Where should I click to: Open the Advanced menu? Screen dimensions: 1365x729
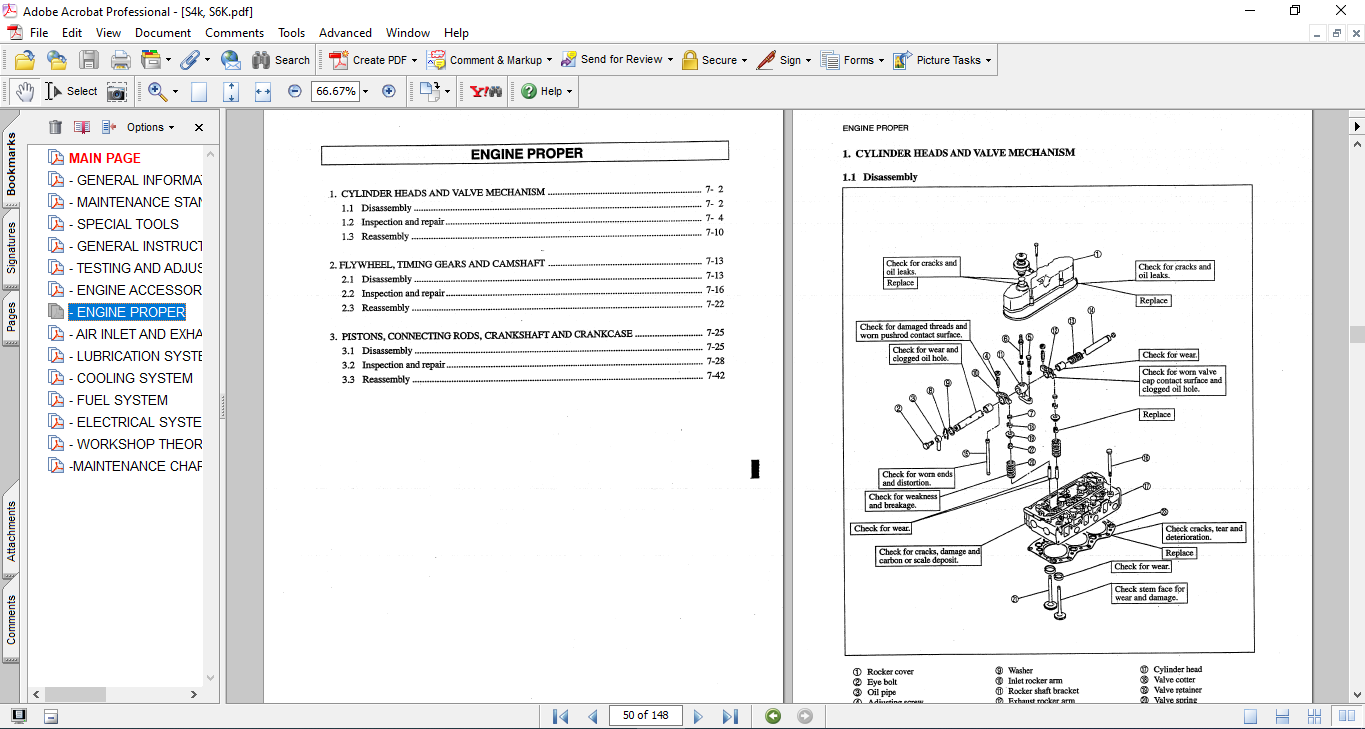pyautogui.click(x=347, y=33)
